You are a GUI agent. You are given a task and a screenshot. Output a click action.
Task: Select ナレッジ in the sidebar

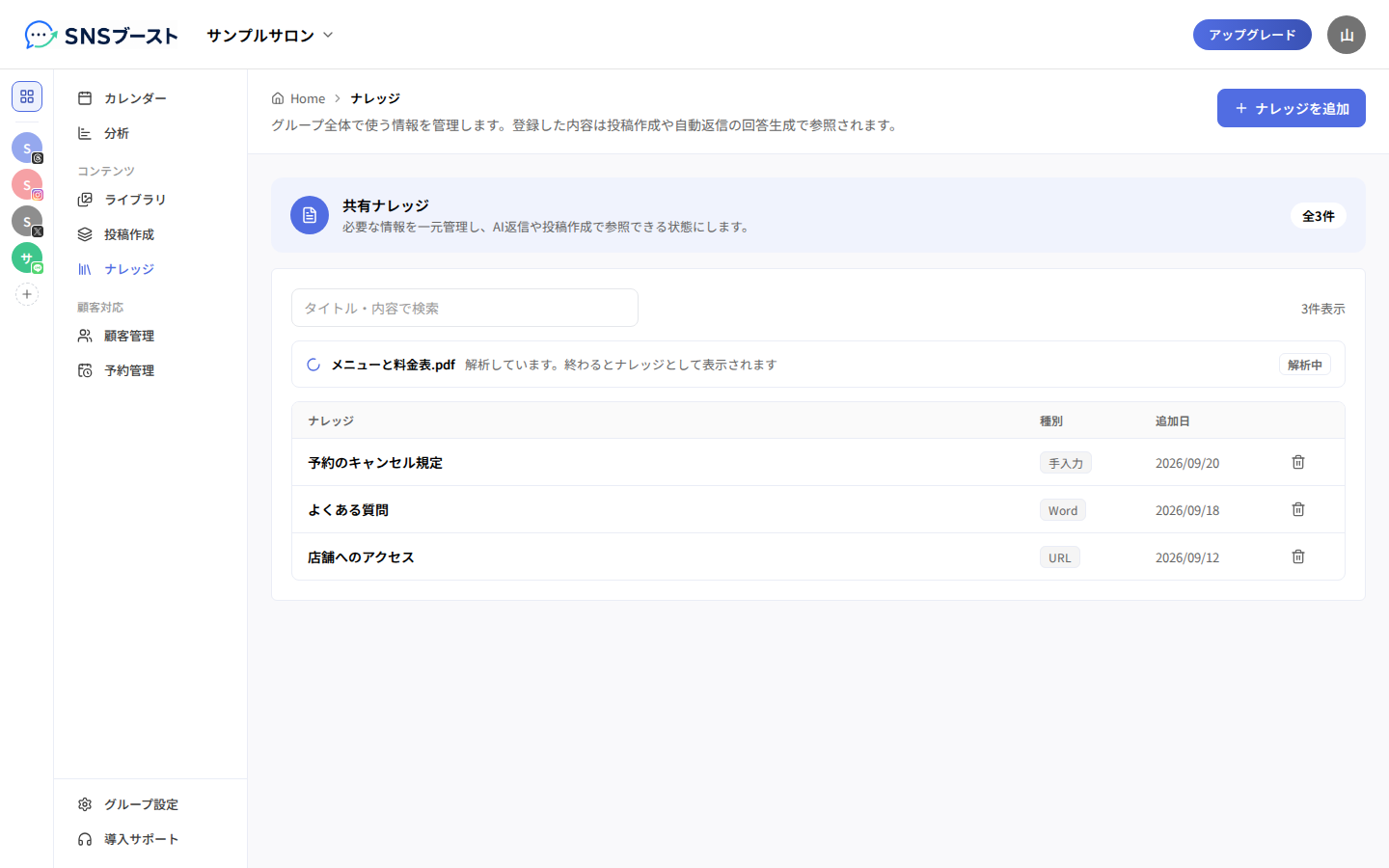(150, 269)
